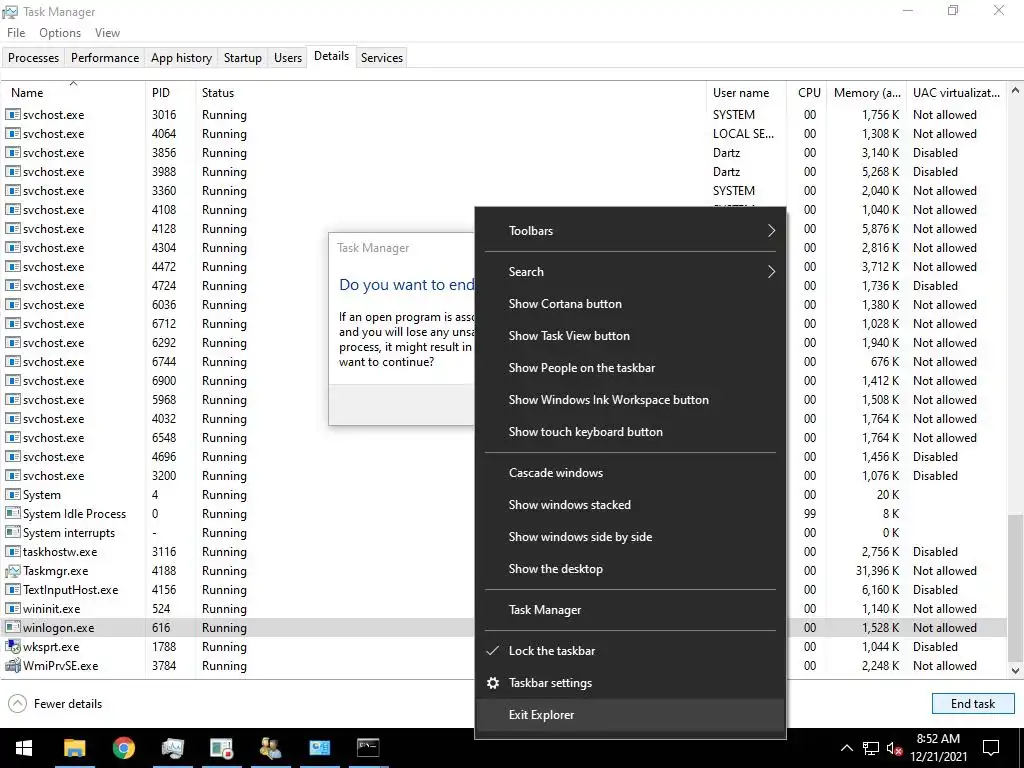Open Task Manager from the context menu

[631, 610]
